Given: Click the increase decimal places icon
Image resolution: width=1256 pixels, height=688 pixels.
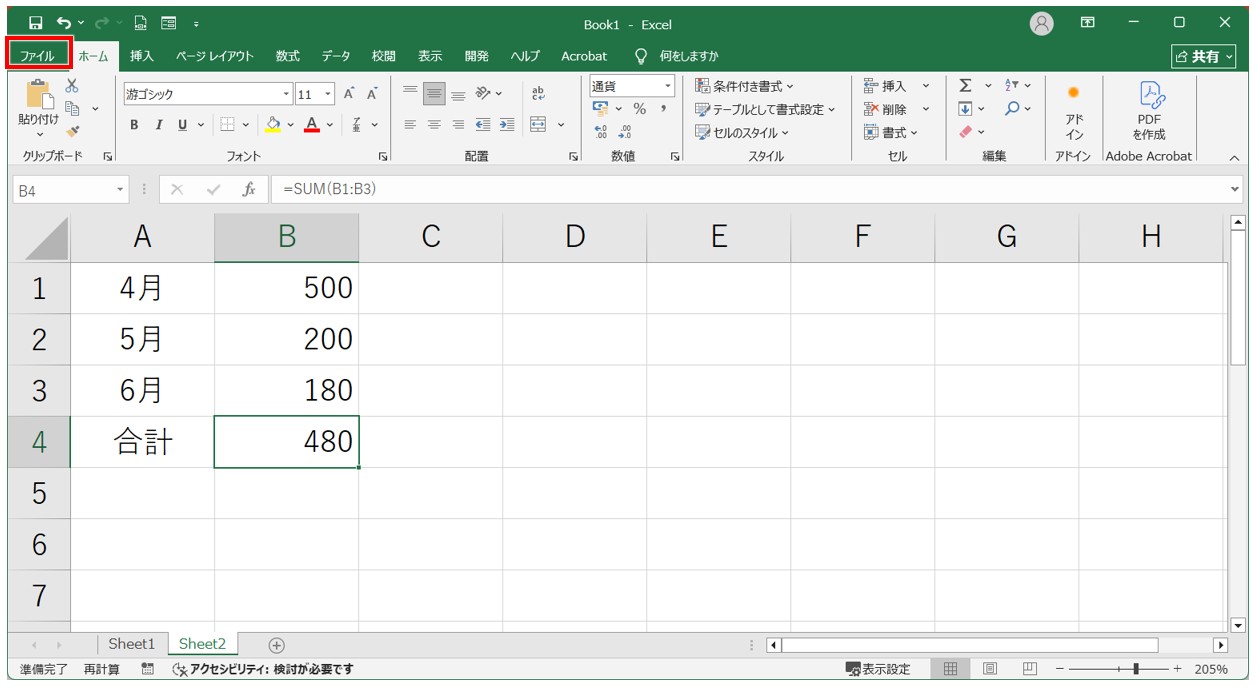Looking at the screenshot, I should (600, 132).
